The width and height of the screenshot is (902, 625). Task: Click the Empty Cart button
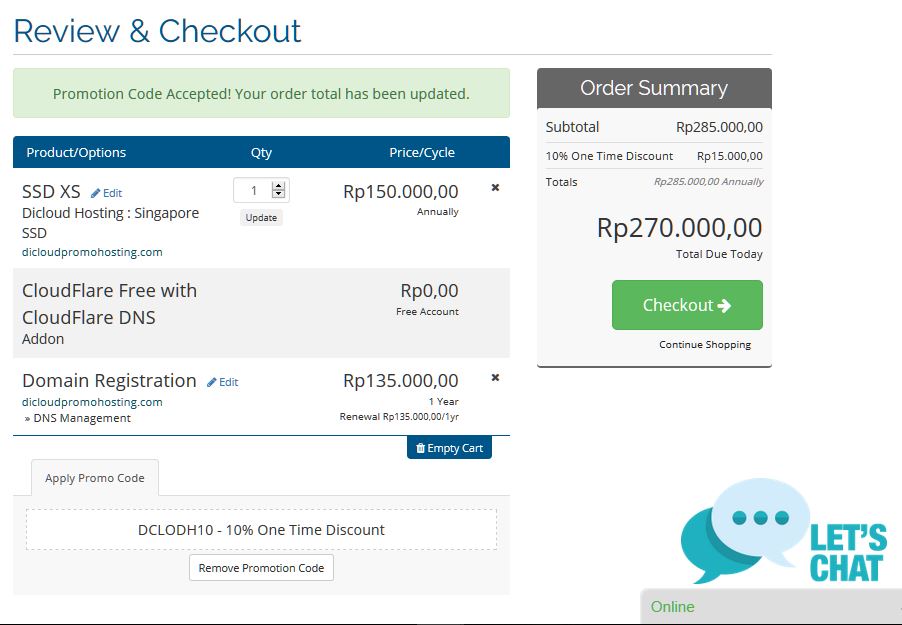[449, 448]
